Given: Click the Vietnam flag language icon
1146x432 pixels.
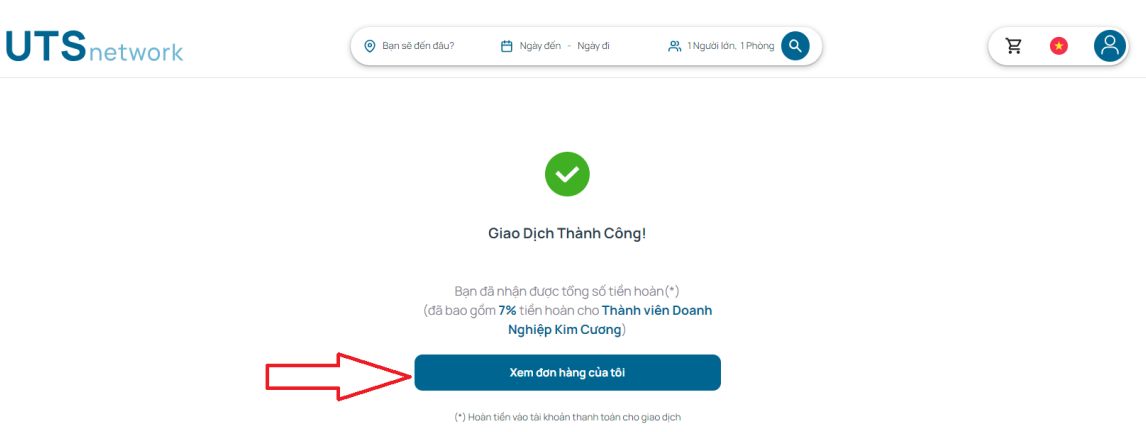Looking at the screenshot, I should pyautogui.click(x=1058, y=46).
